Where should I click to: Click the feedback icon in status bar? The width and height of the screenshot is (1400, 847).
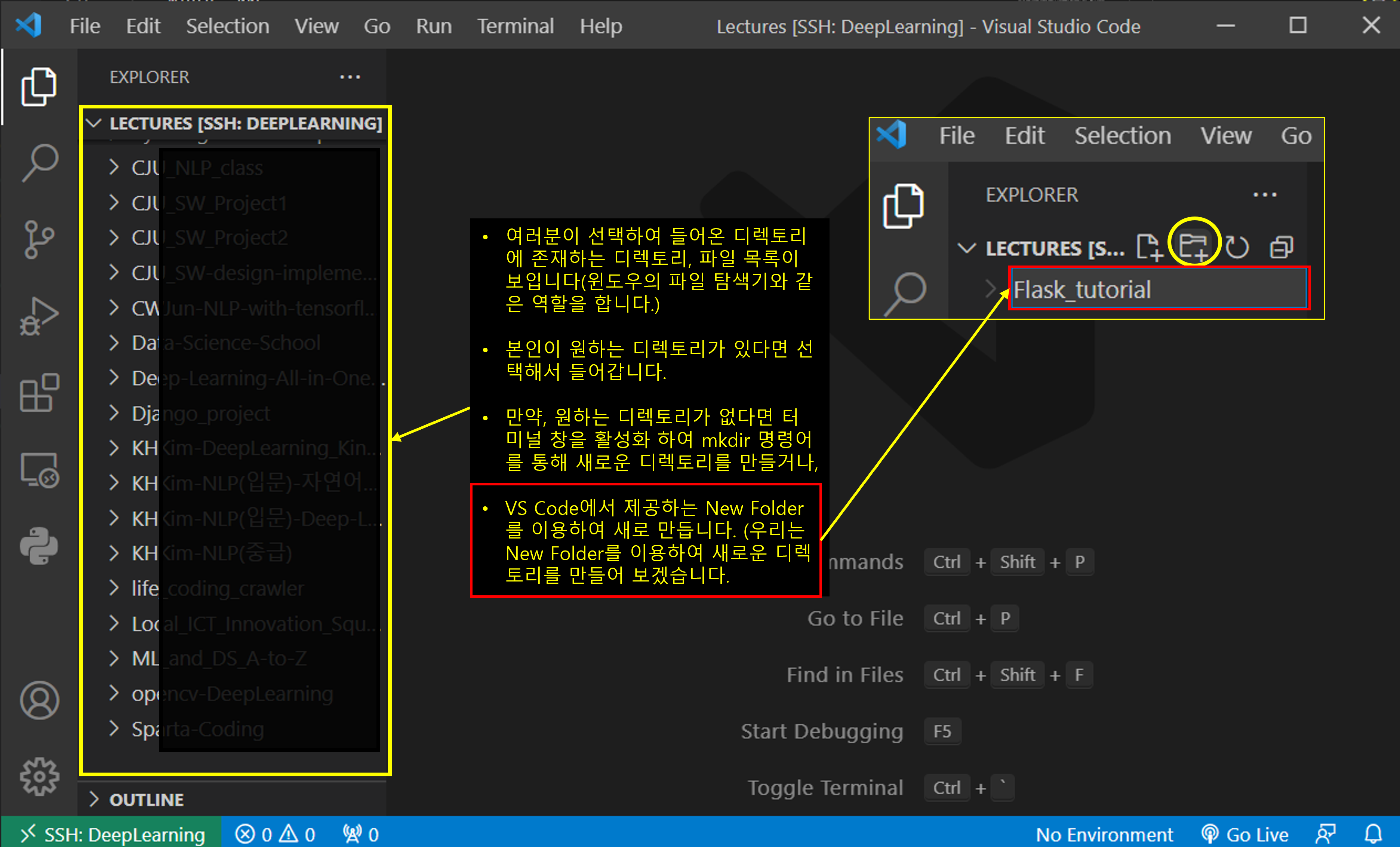(x=1326, y=834)
